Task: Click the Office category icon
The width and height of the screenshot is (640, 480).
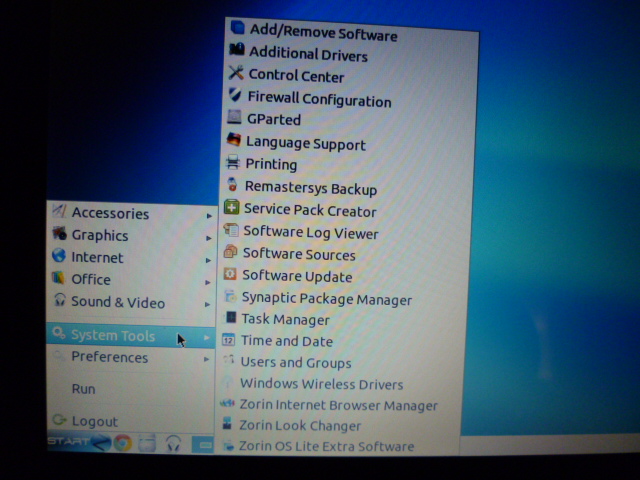Action: [x=59, y=278]
